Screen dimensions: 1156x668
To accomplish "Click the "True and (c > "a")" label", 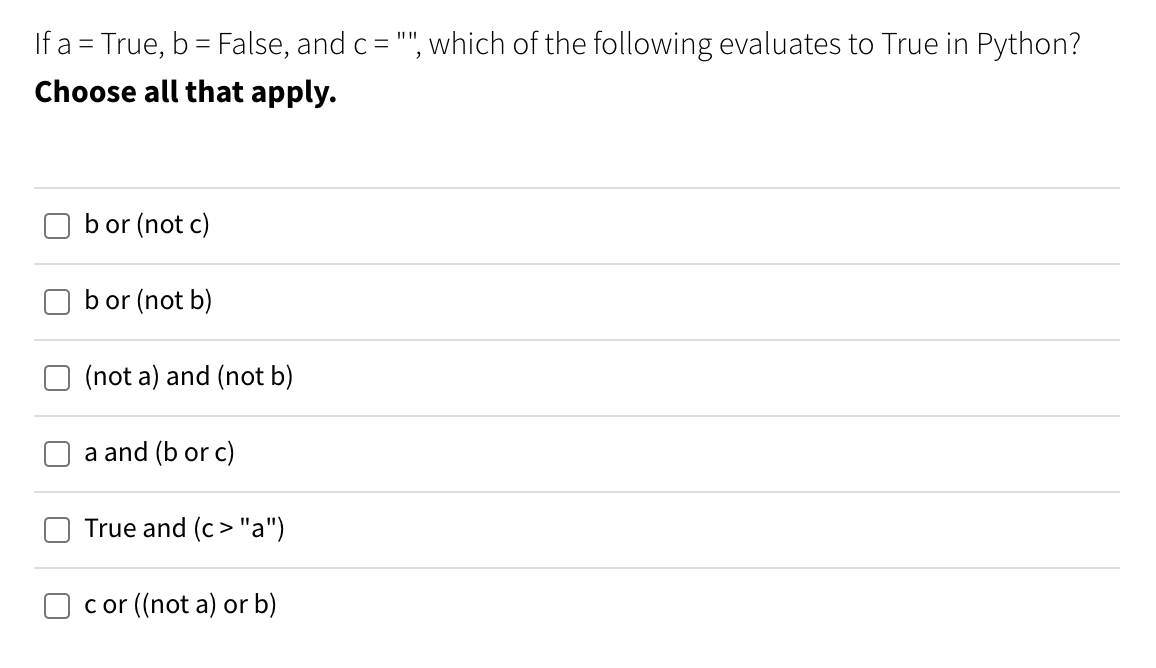I will click(x=184, y=528).
